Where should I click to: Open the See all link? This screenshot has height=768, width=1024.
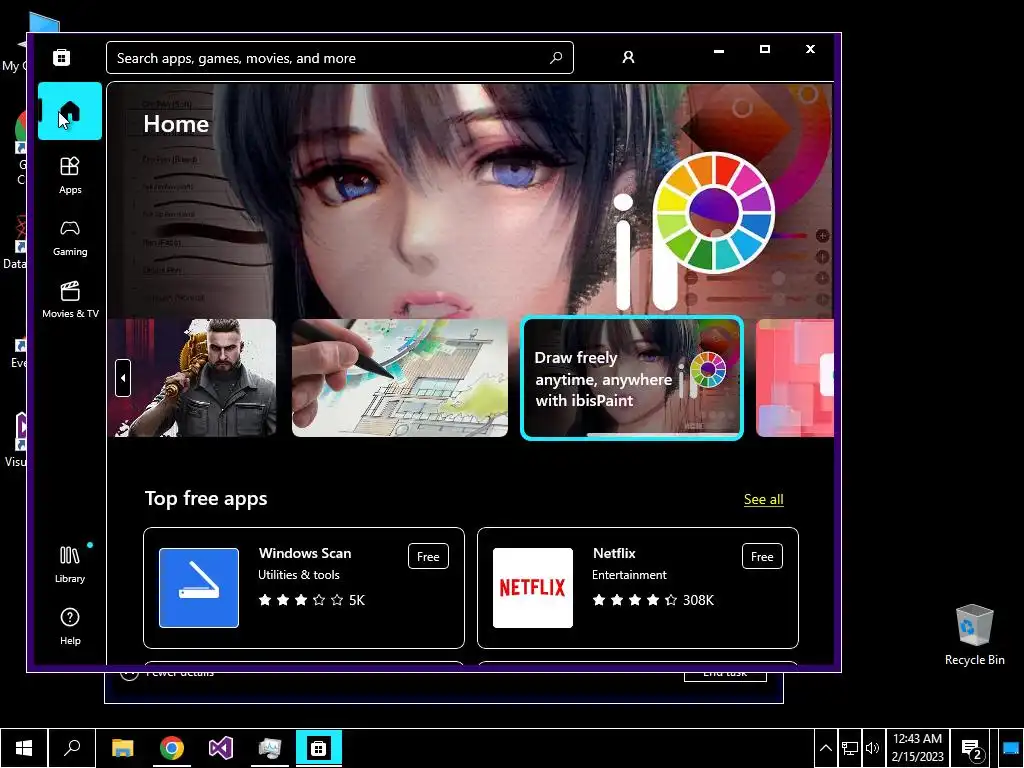[763, 499]
